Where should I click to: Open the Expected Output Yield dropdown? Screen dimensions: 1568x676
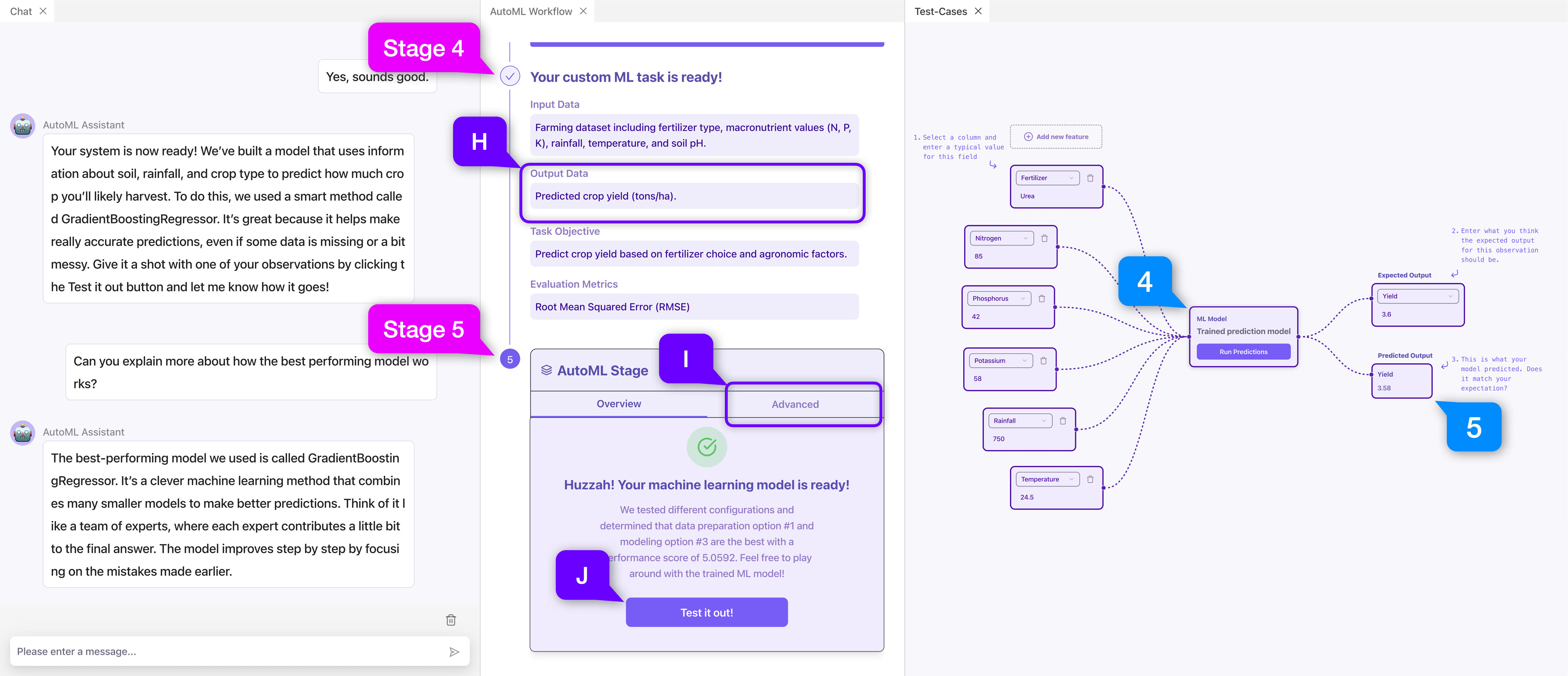click(1418, 297)
